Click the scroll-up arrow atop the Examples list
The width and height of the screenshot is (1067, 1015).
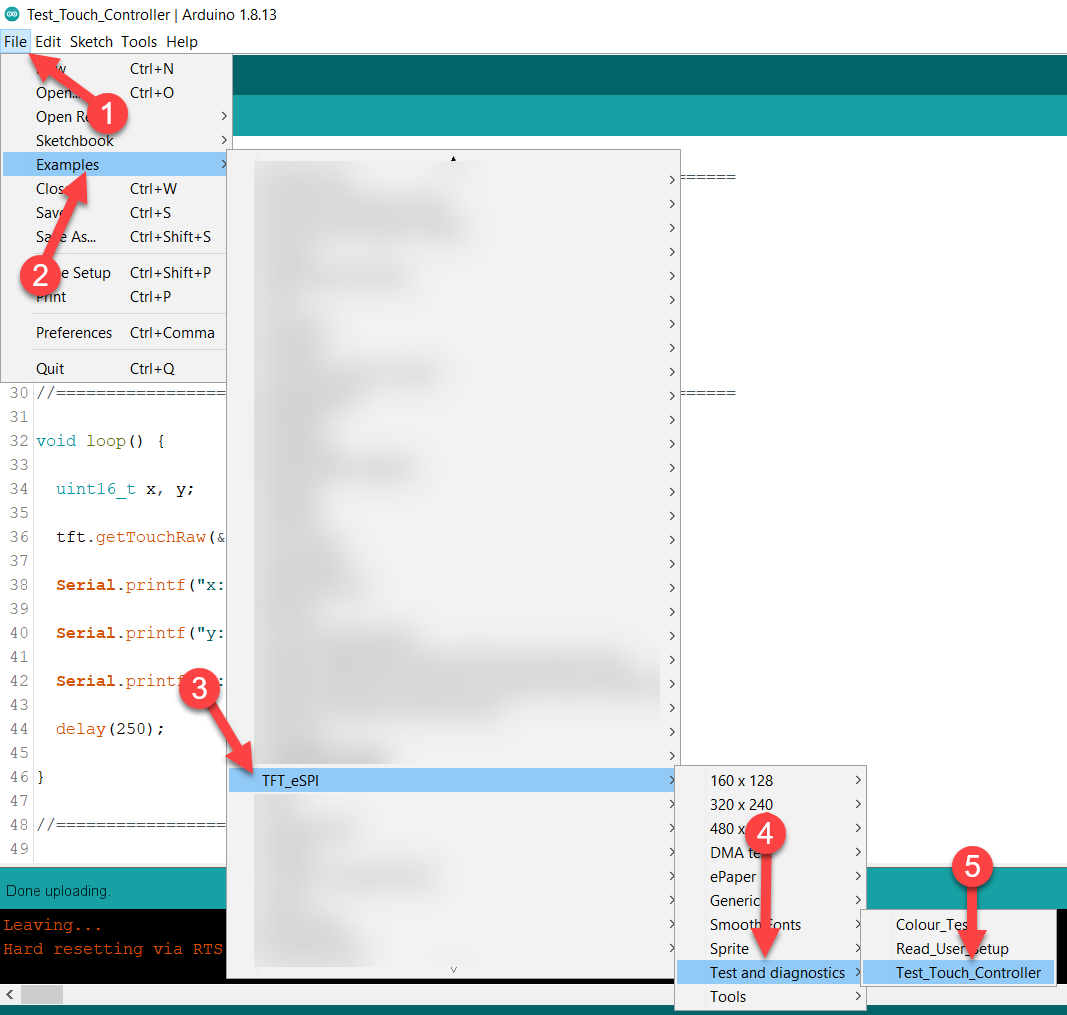[453, 159]
